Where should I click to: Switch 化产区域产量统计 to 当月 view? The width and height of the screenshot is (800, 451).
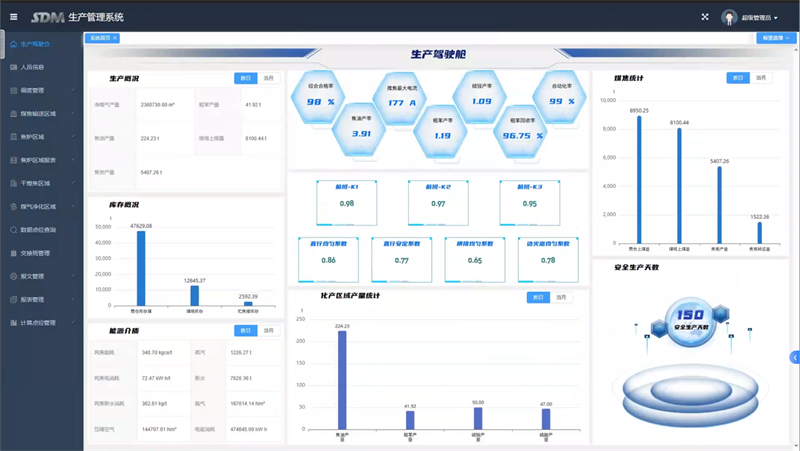(562, 297)
